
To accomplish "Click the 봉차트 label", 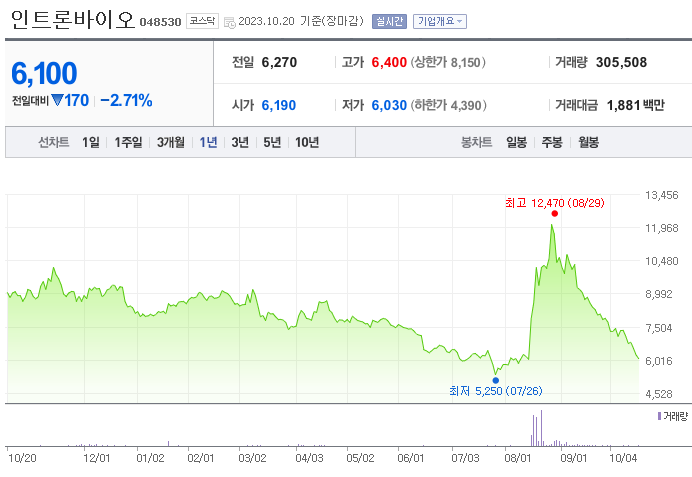I will (x=476, y=142).
